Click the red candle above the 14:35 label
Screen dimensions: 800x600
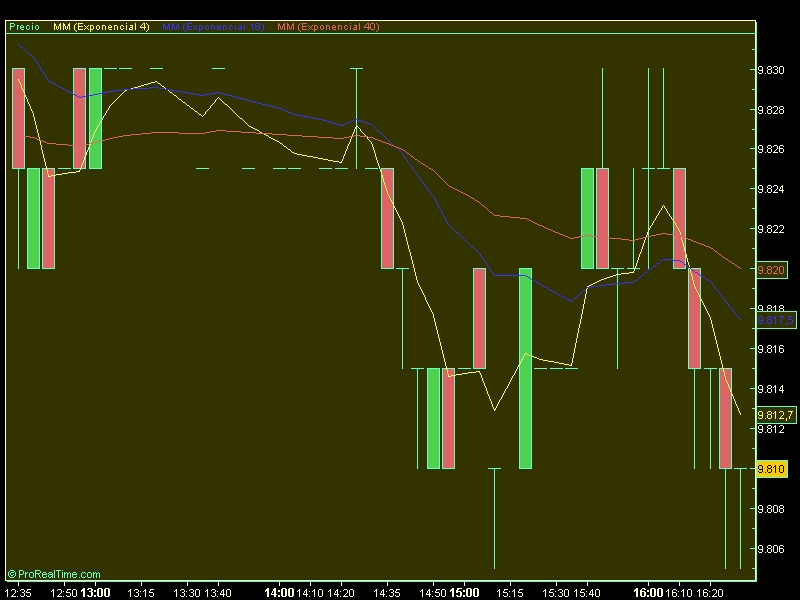tap(387, 218)
